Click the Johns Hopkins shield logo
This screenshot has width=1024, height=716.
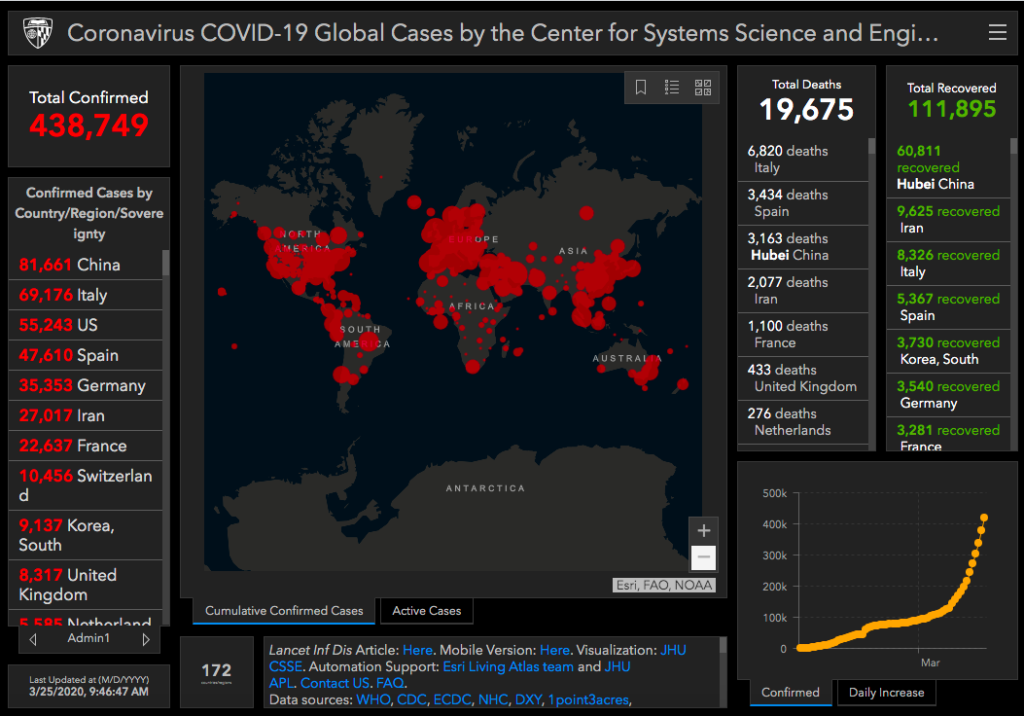[38, 33]
